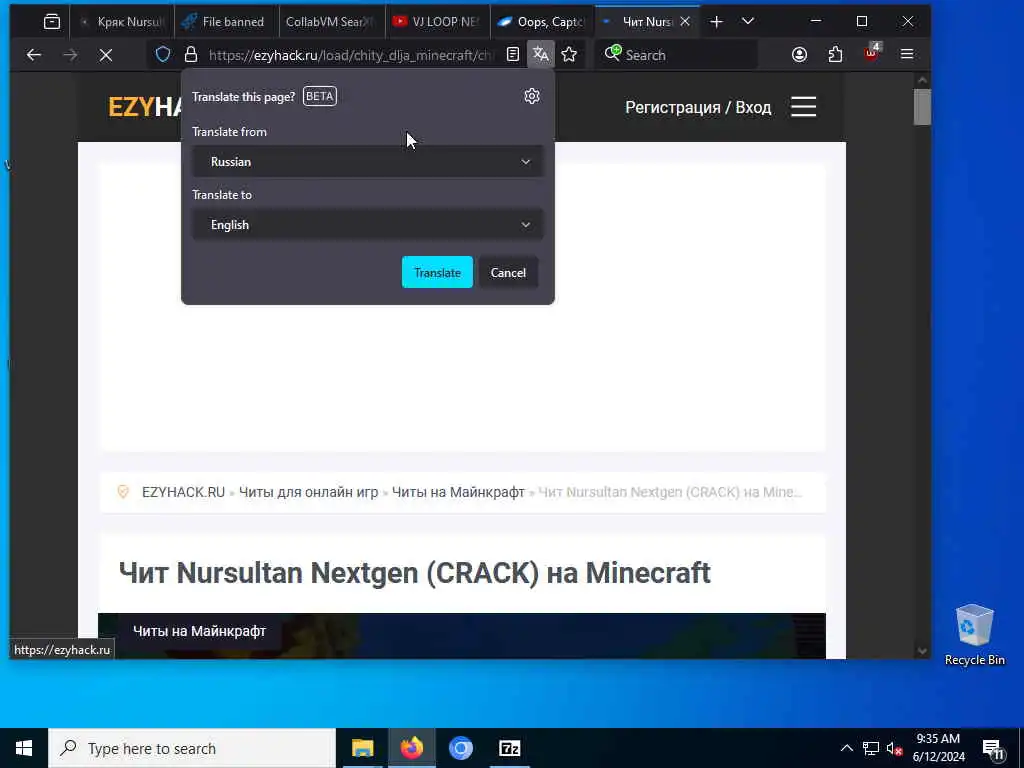
Task: Switch to Кряк Nursultan tab
Action: coord(122,22)
